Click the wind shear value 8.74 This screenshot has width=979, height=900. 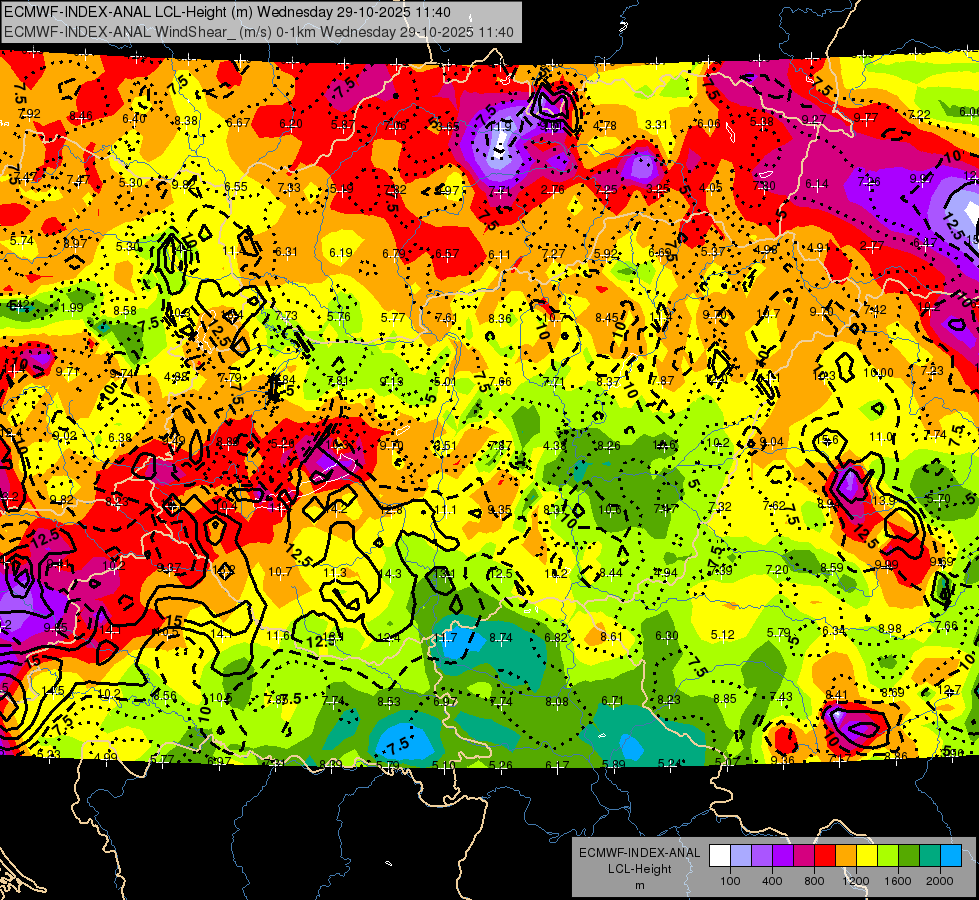pyautogui.click(x=501, y=638)
